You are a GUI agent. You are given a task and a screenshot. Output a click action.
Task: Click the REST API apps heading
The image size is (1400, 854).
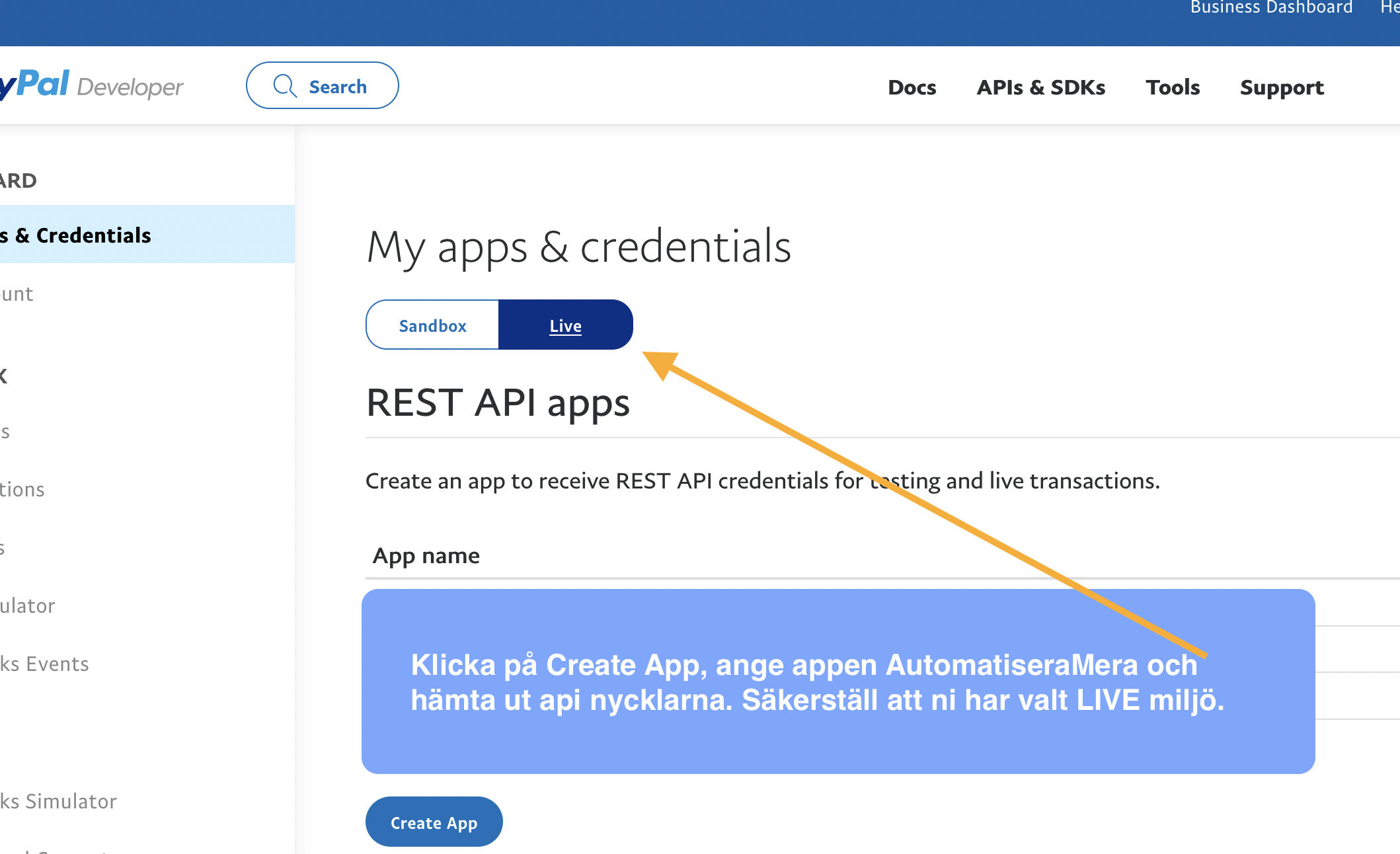(498, 403)
